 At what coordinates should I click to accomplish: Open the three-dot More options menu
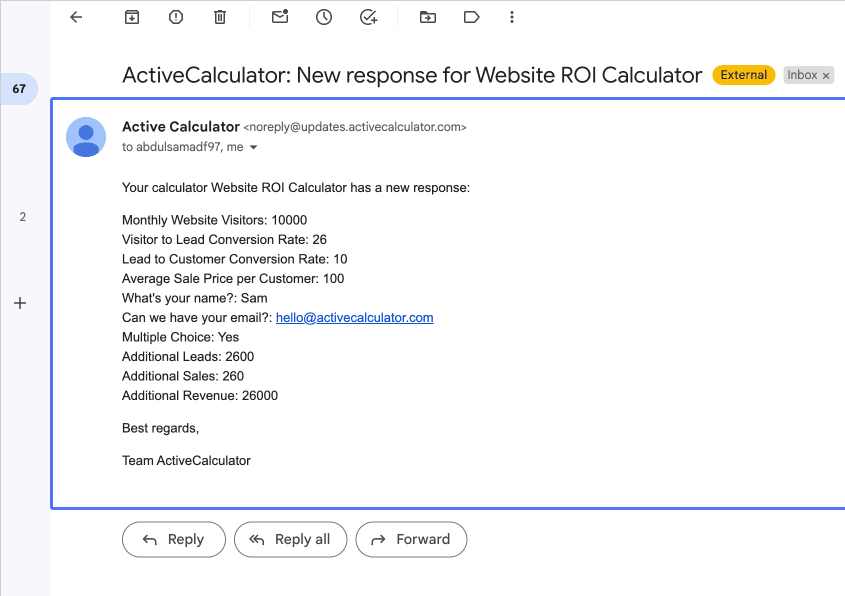512,17
